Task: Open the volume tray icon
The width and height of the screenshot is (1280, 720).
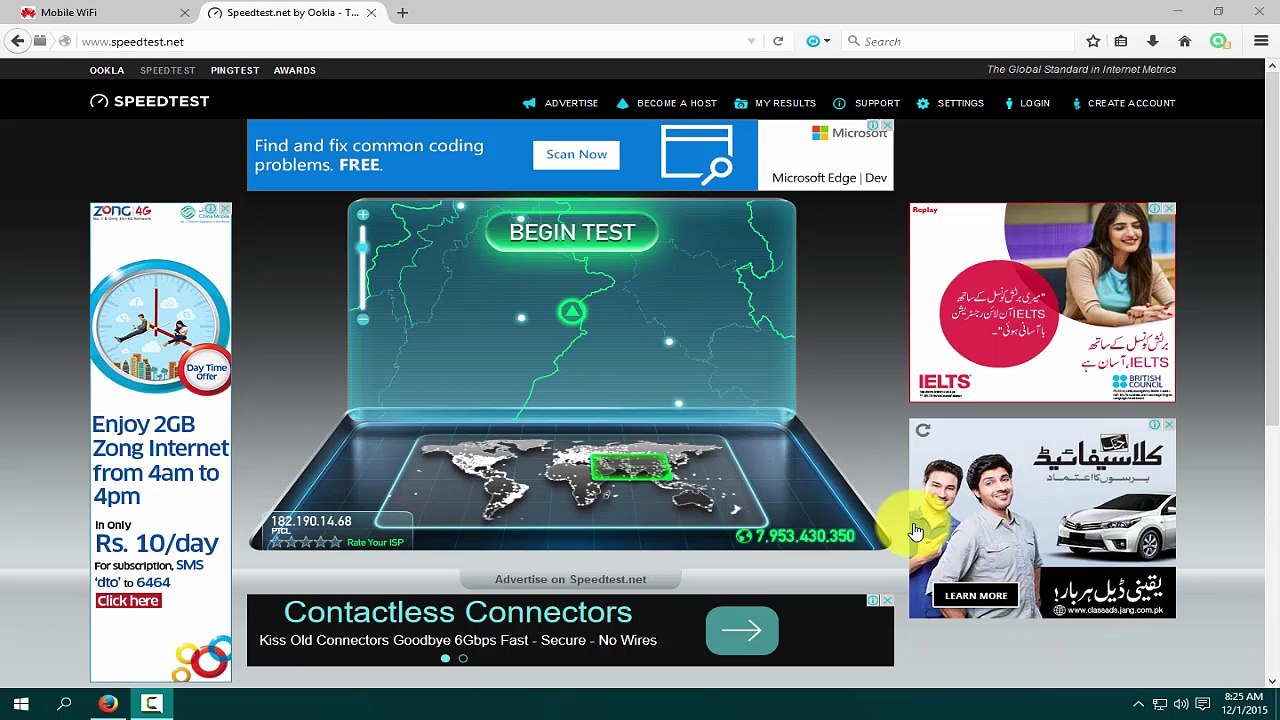Action: [x=1181, y=704]
